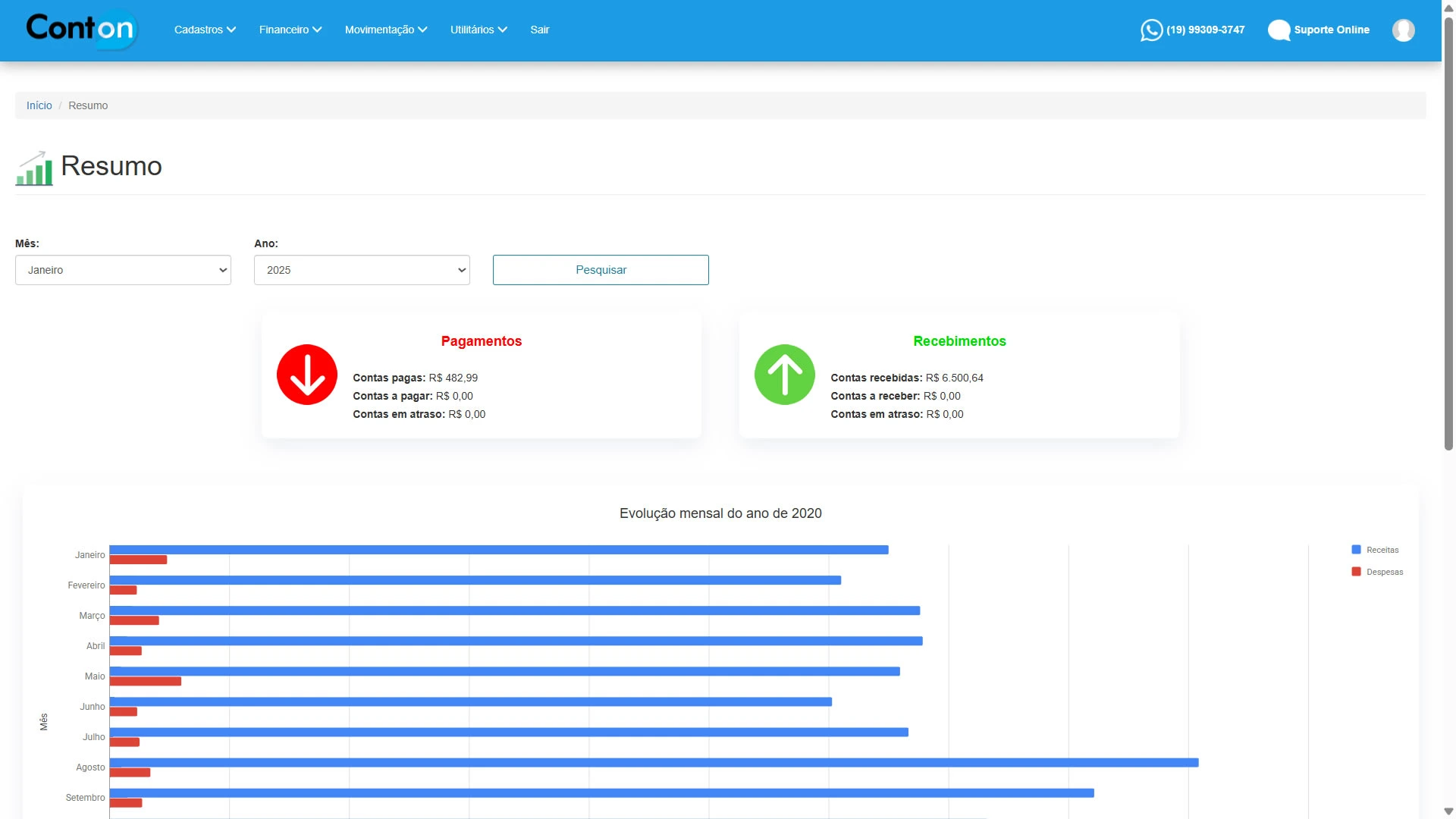This screenshot has height=819, width=1456.
Task: Click the green Recebimentos up-arrow icon
Action: (785, 375)
